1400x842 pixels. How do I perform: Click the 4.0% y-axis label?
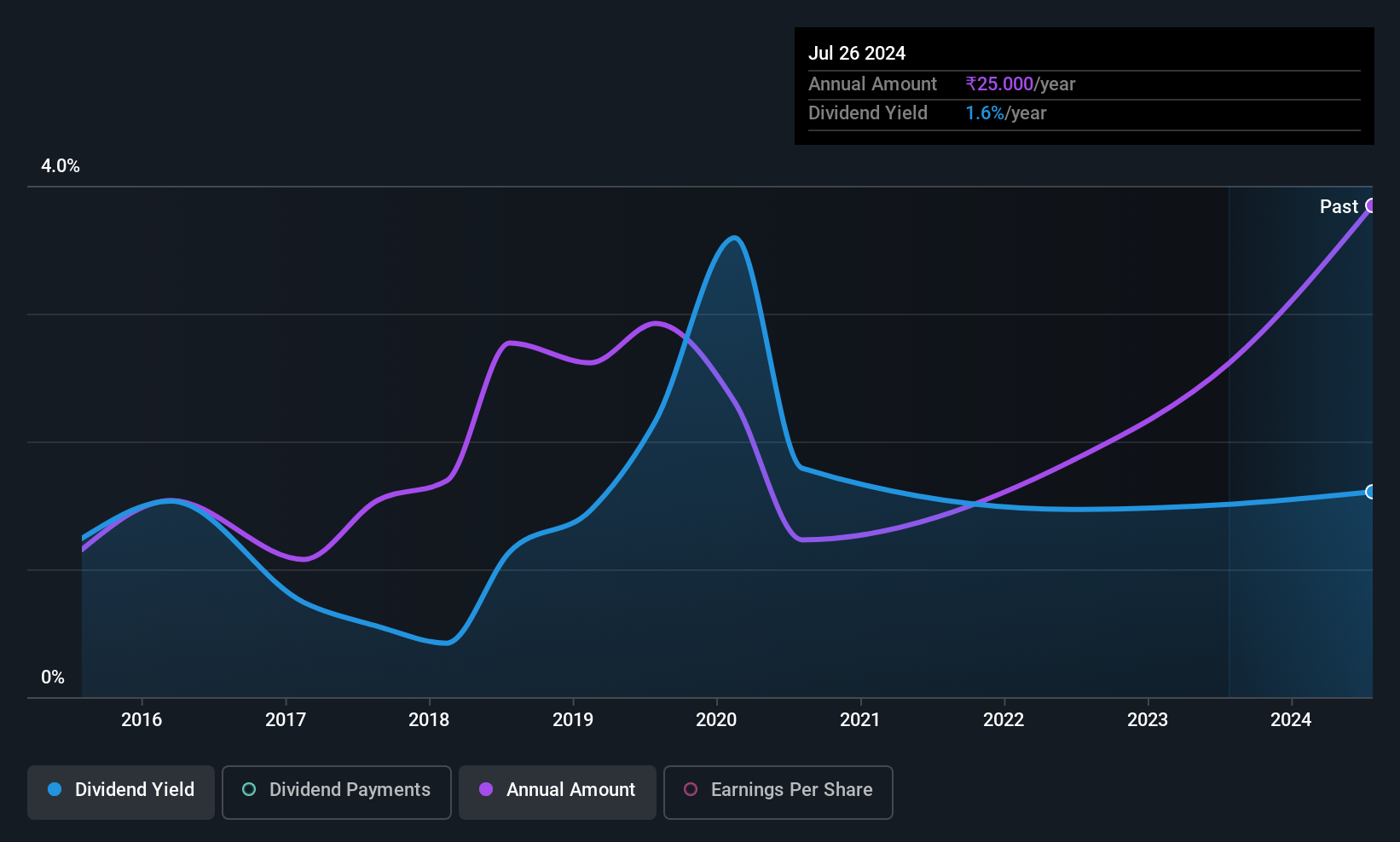61,166
